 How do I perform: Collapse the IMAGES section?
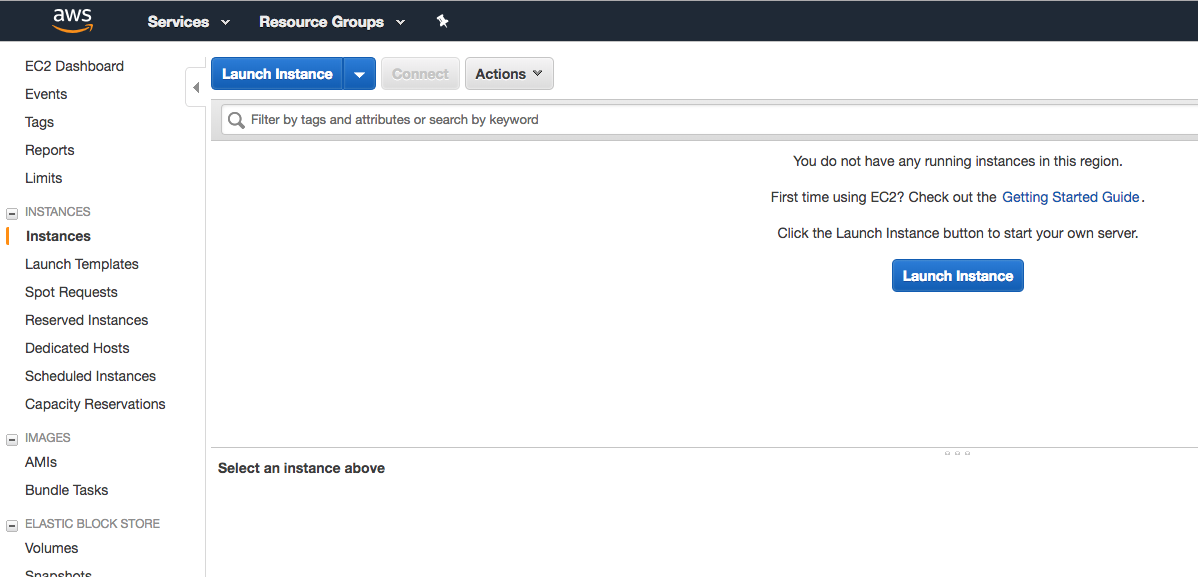point(12,439)
